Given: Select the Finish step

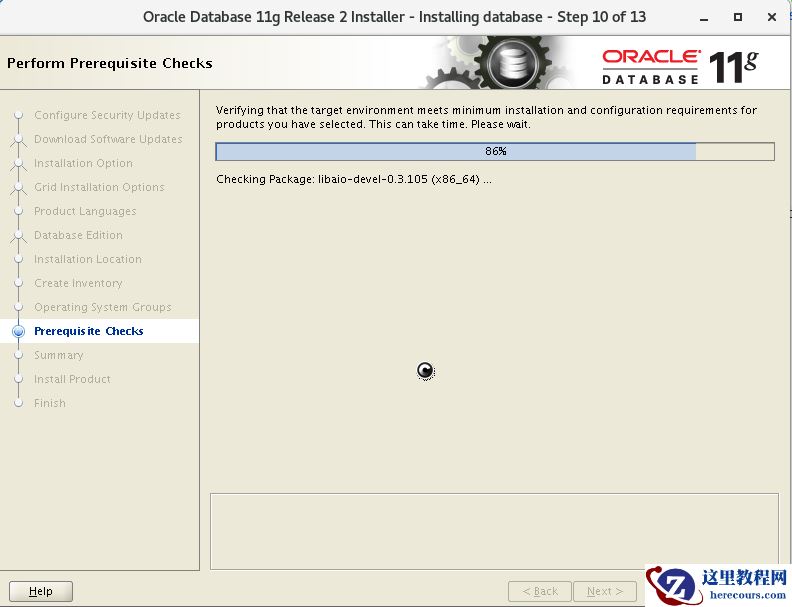Looking at the screenshot, I should pyautogui.click(x=50, y=403).
